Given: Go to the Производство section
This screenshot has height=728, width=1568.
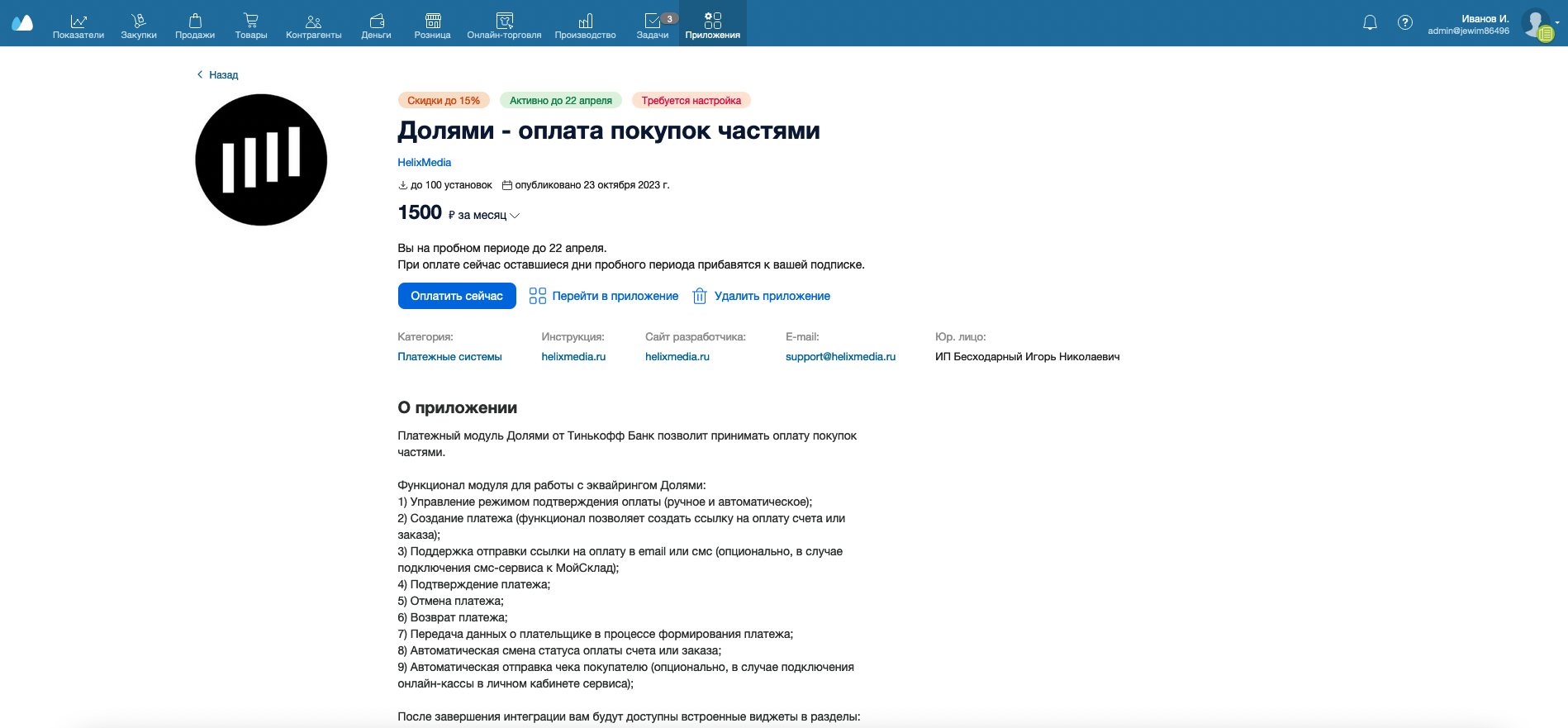Looking at the screenshot, I should pyautogui.click(x=586, y=26).
